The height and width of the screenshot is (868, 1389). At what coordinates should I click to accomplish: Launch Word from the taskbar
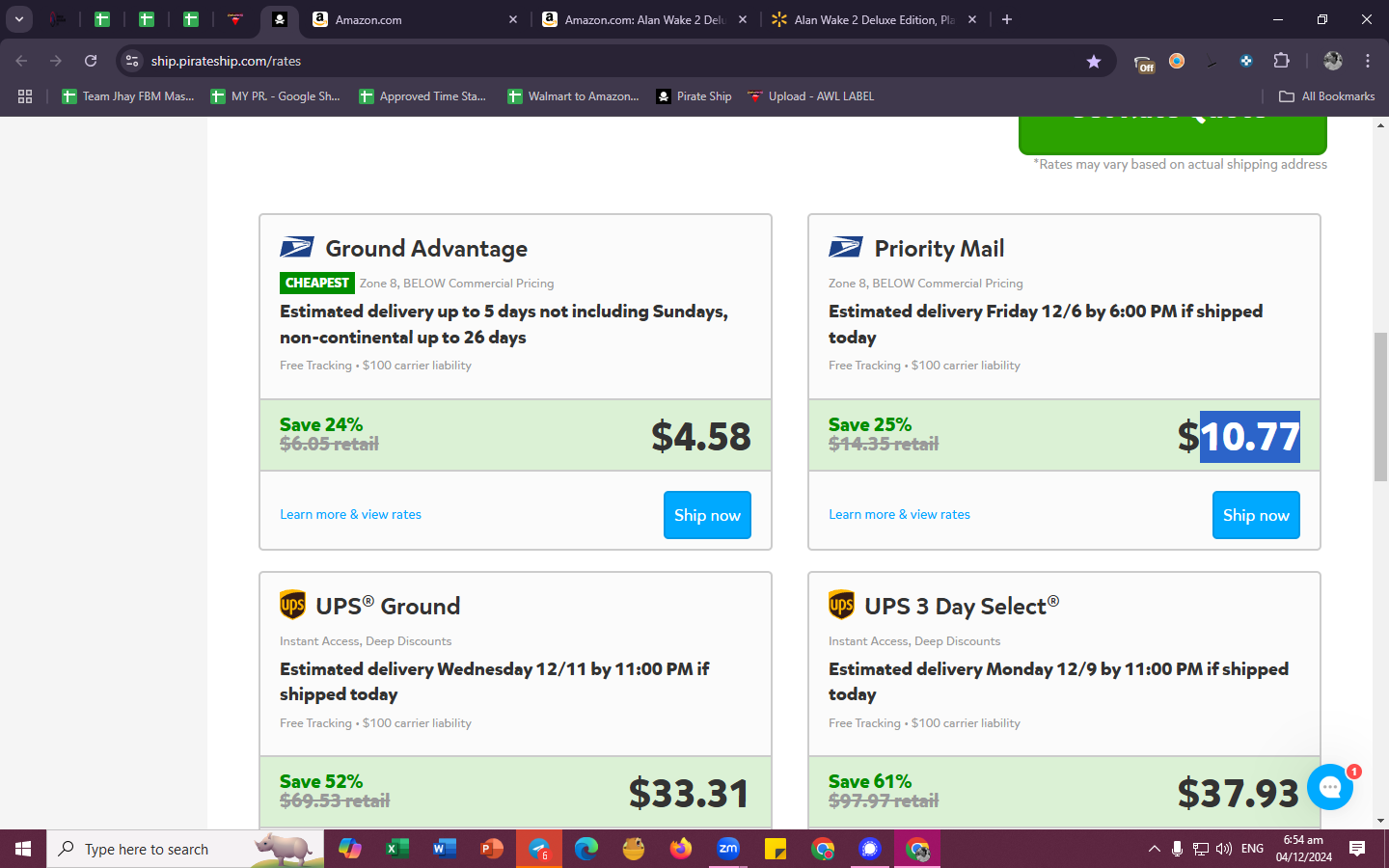[x=444, y=849]
